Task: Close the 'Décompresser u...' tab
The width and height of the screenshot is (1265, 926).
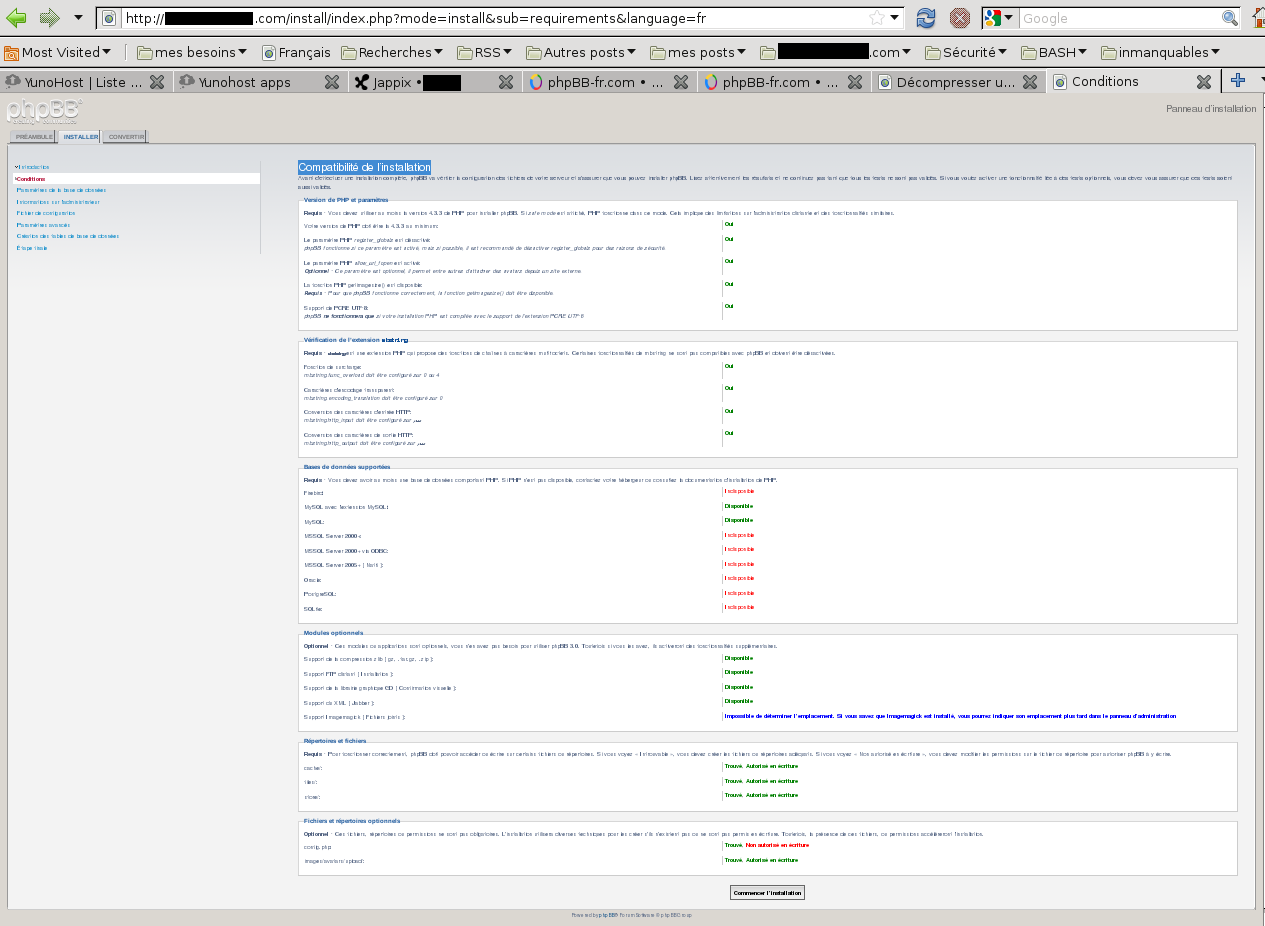Action: click(1030, 82)
